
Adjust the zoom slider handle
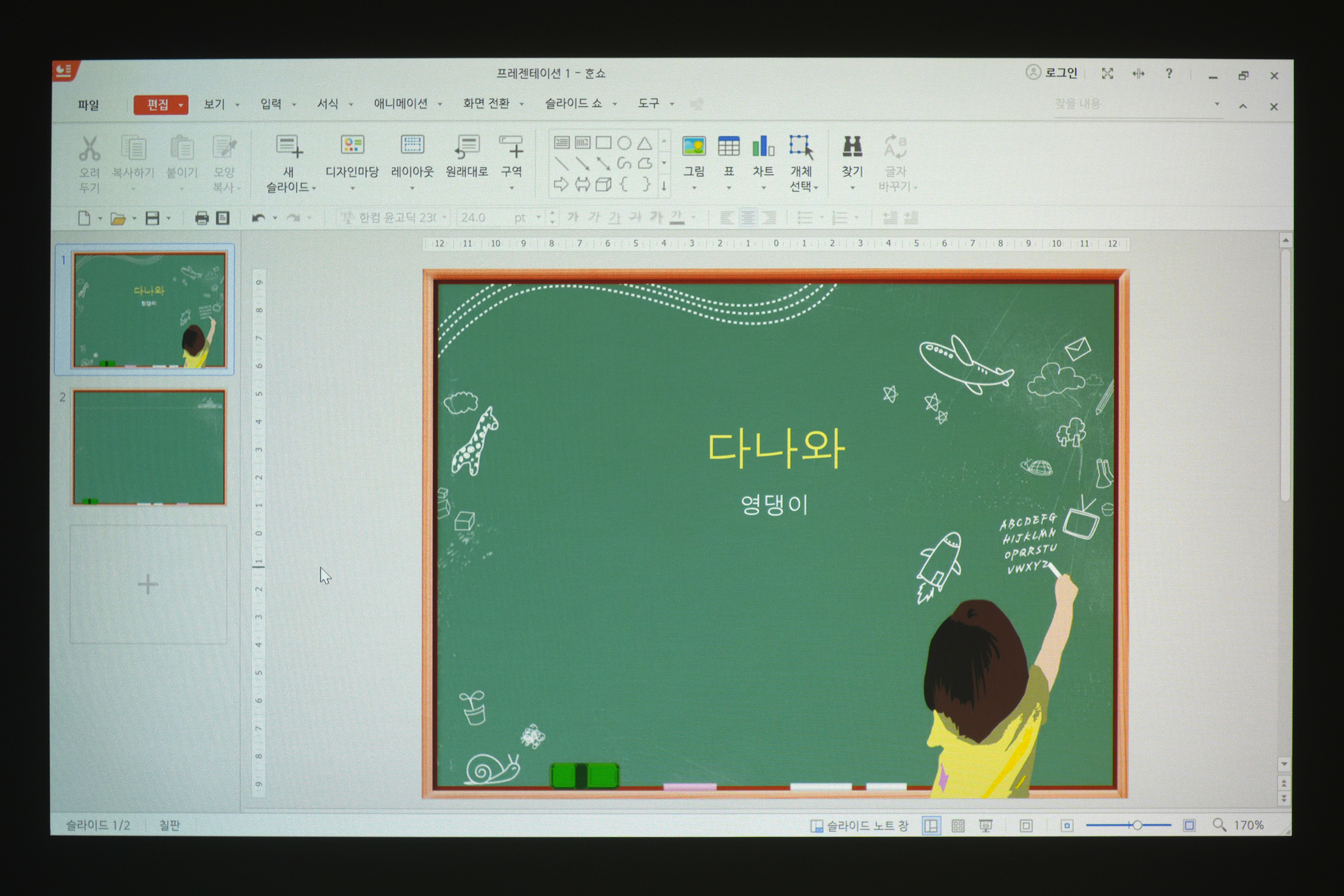point(1137,825)
